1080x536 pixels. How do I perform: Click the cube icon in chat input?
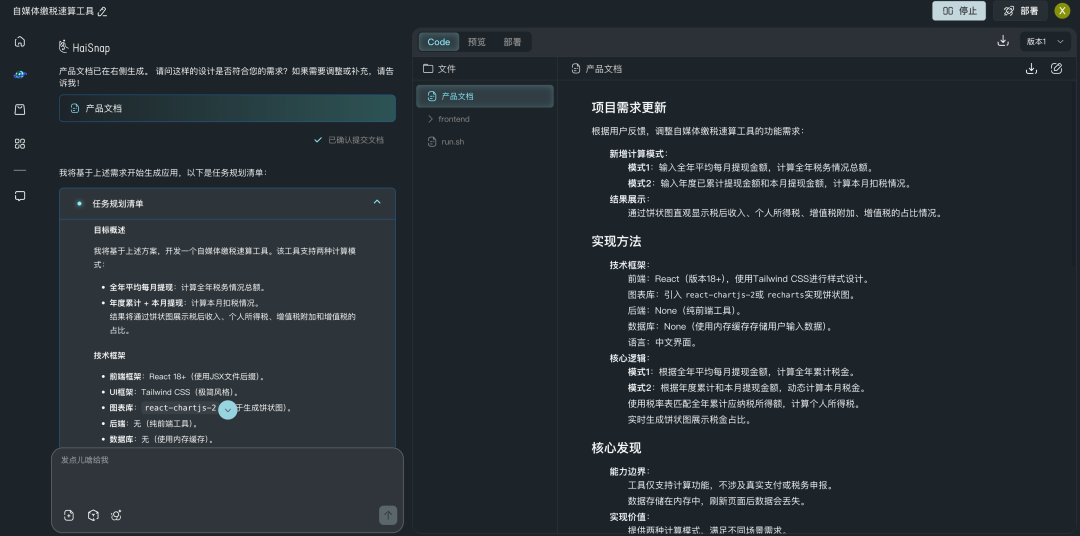[x=93, y=515]
